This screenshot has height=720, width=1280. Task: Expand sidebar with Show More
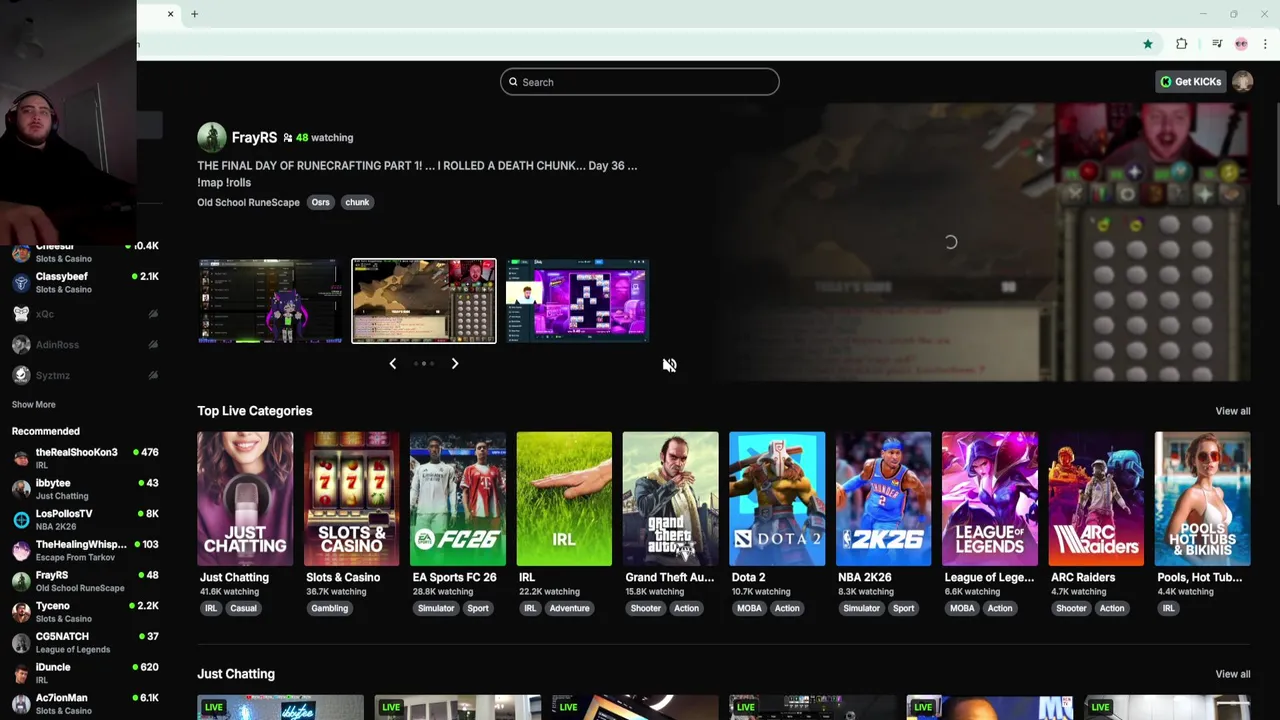click(33, 405)
